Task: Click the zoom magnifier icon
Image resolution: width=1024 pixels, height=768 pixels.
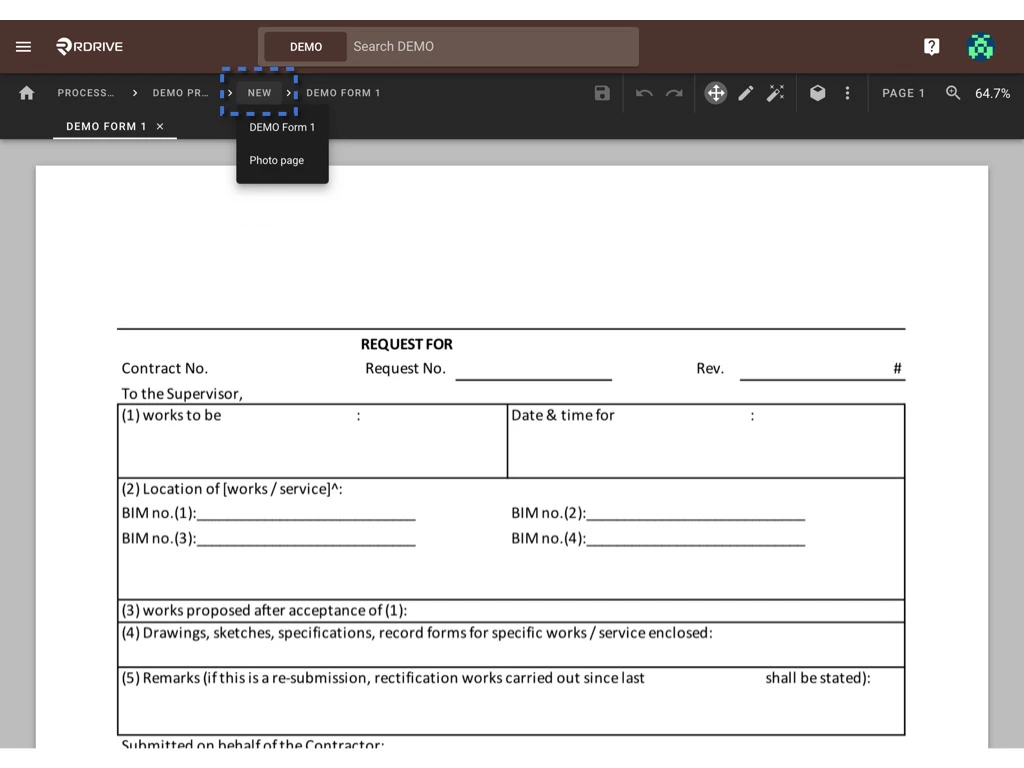Action: [951, 92]
